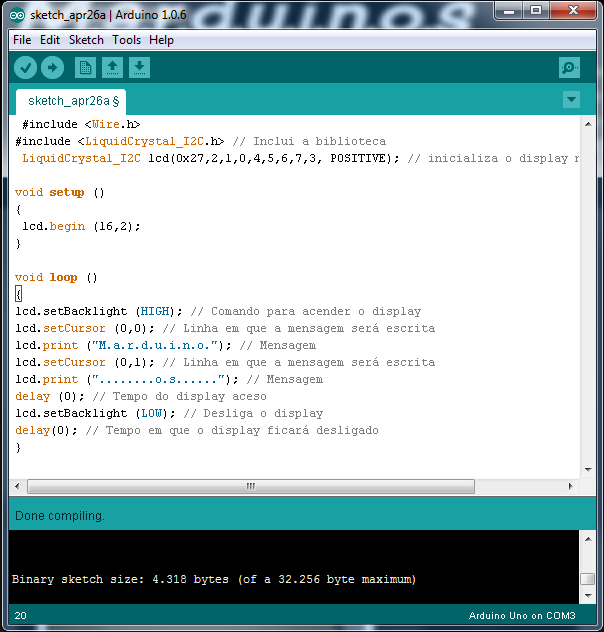Image resolution: width=604 pixels, height=632 pixels.
Task: Maximize the Arduino window
Action: [536, 10]
